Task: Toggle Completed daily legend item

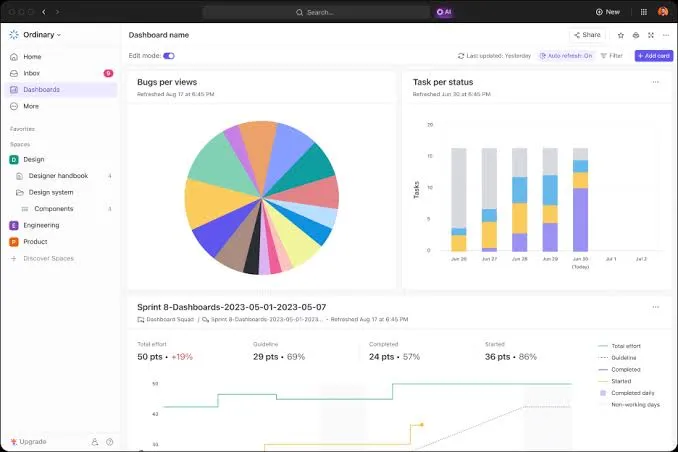Action: (x=626, y=393)
